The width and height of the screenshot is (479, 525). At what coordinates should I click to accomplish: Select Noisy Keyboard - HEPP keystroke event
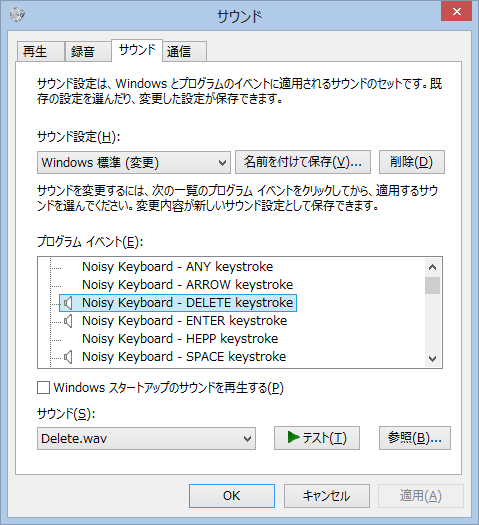(180, 339)
